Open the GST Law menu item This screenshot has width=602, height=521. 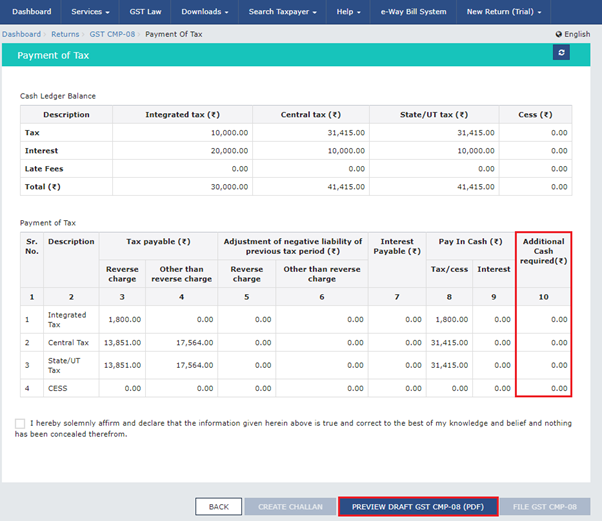148,12
